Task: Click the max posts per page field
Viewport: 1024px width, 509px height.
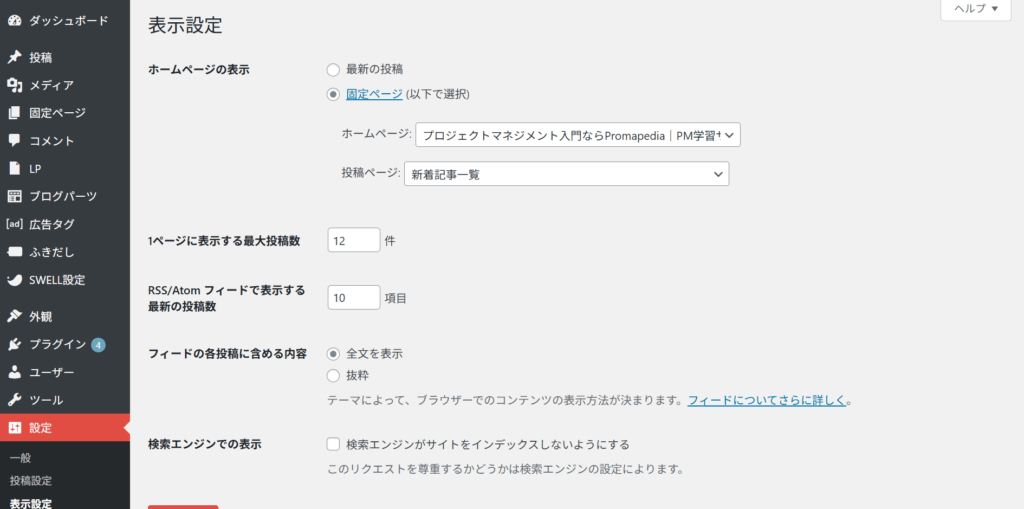Action: [354, 240]
